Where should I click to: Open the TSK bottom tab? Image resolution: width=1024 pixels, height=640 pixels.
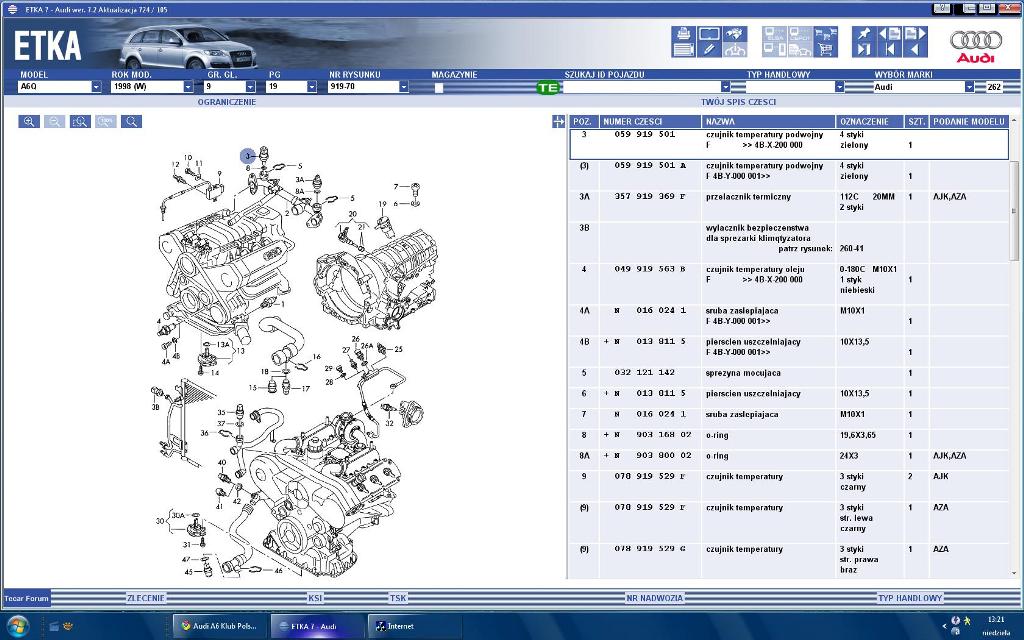coord(398,598)
